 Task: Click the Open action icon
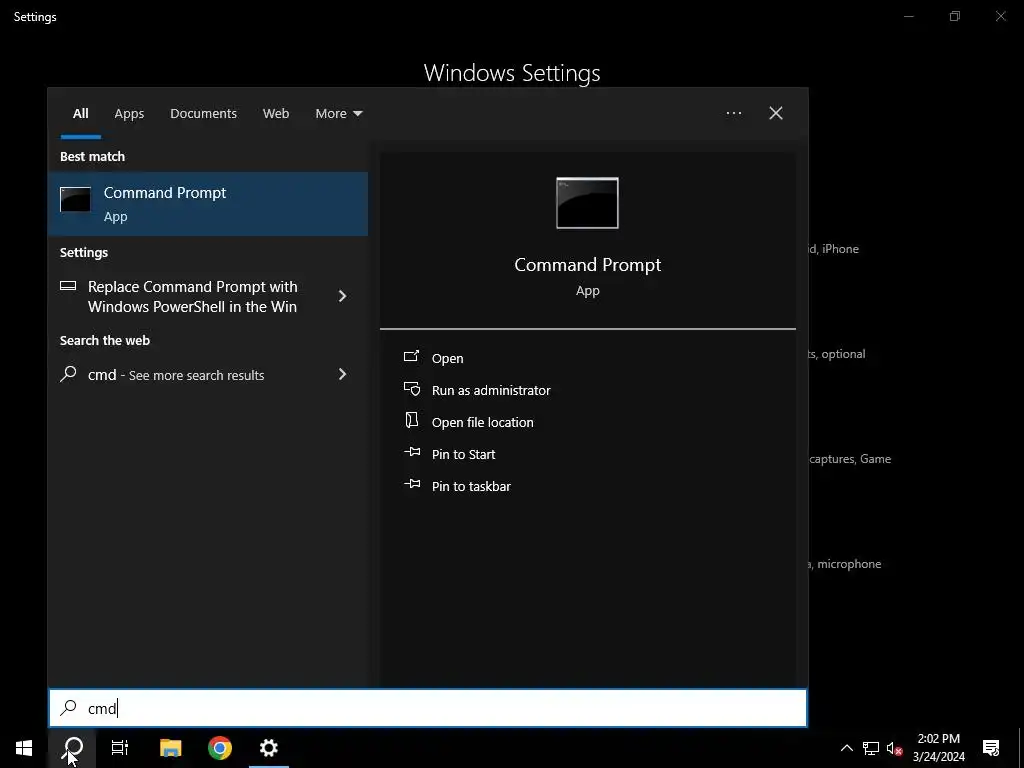tap(411, 356)
